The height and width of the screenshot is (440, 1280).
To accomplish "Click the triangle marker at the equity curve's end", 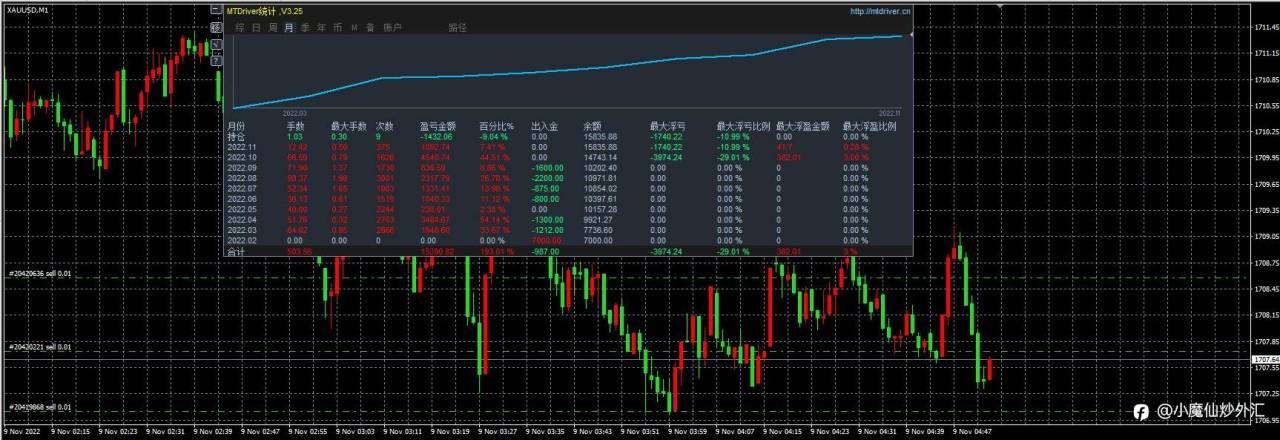I will (911, 36).
